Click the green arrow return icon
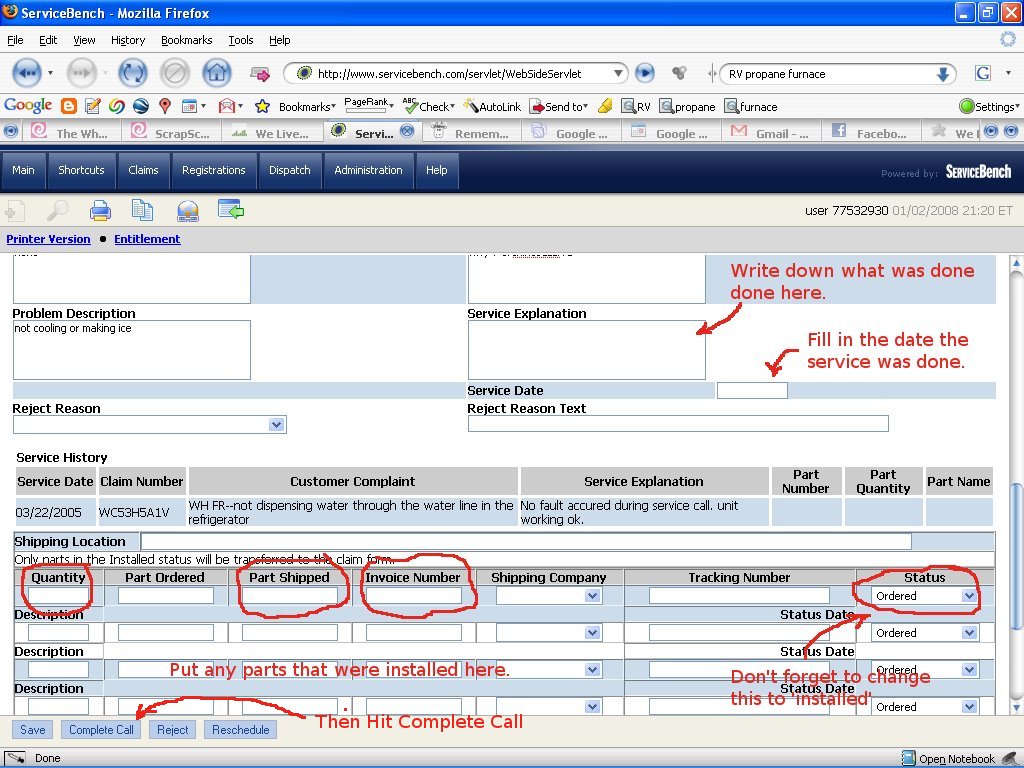Viewport: 1024px width, 768px height. point(231,210)
